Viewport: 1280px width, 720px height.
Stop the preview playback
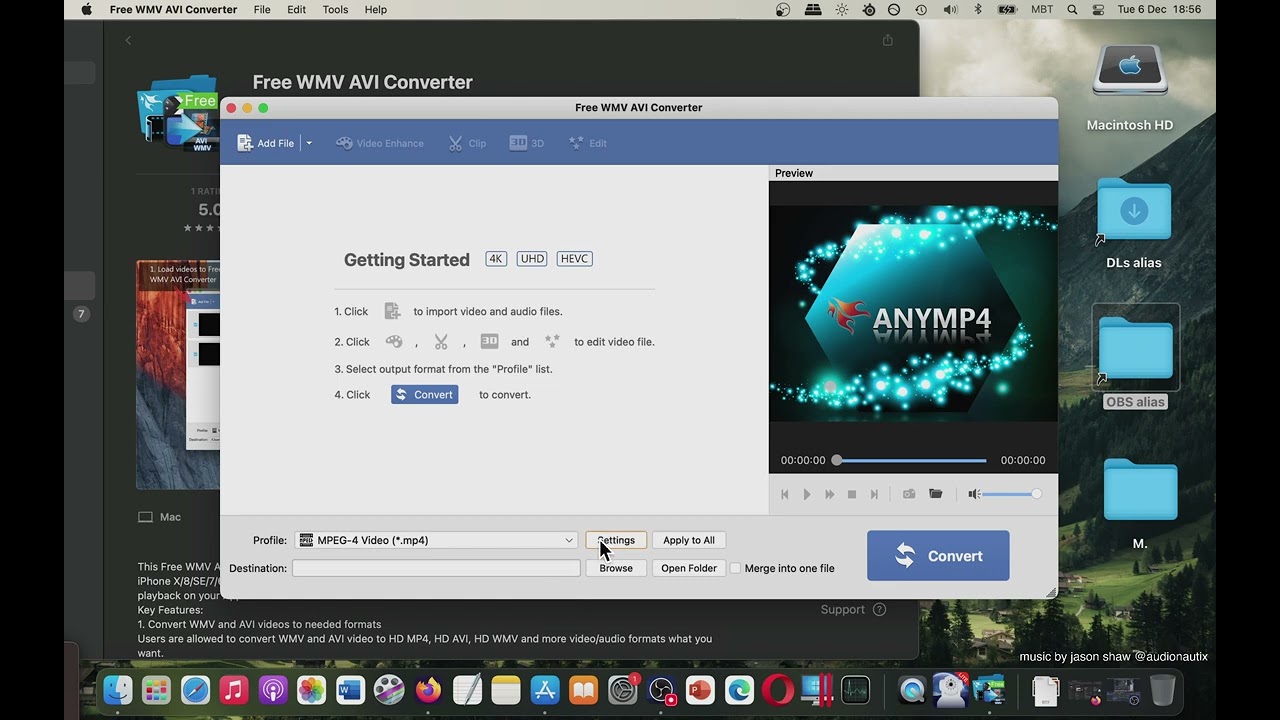tap(852, 494)
